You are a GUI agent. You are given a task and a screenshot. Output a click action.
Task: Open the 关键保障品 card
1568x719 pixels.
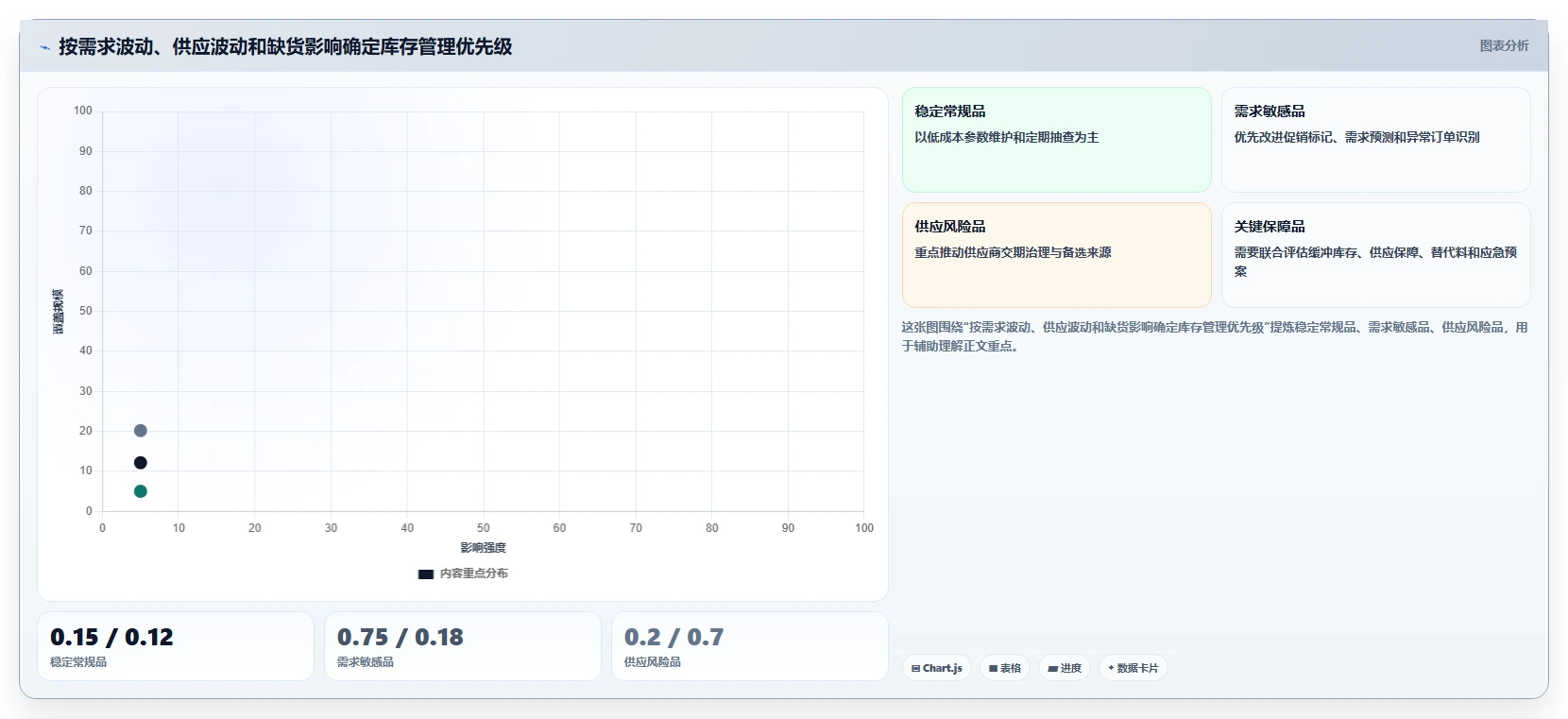coord(1375,255)
